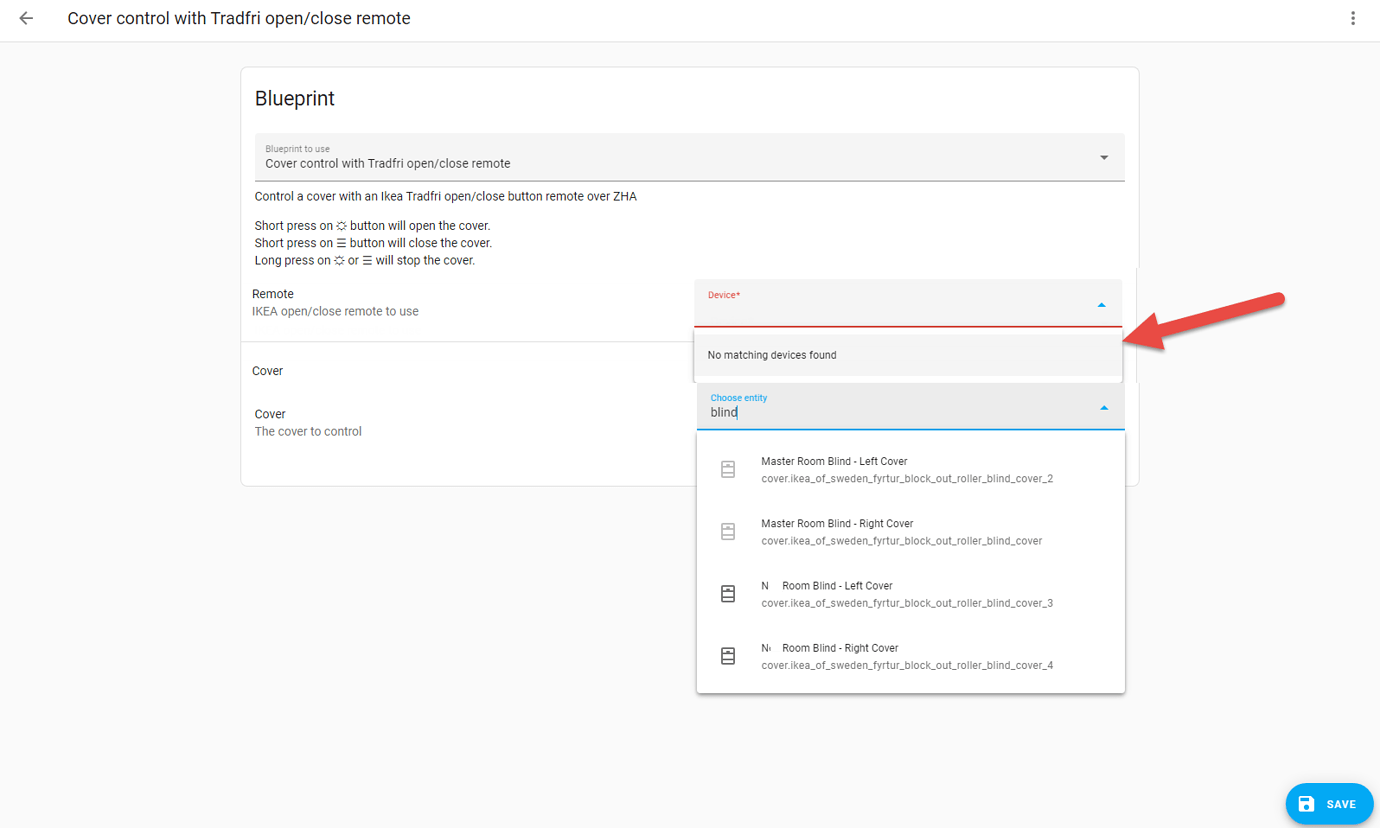1380x828 pixels.
Task: Click the floppy disk icon on Save
Action: click(x=1306, y=804)
